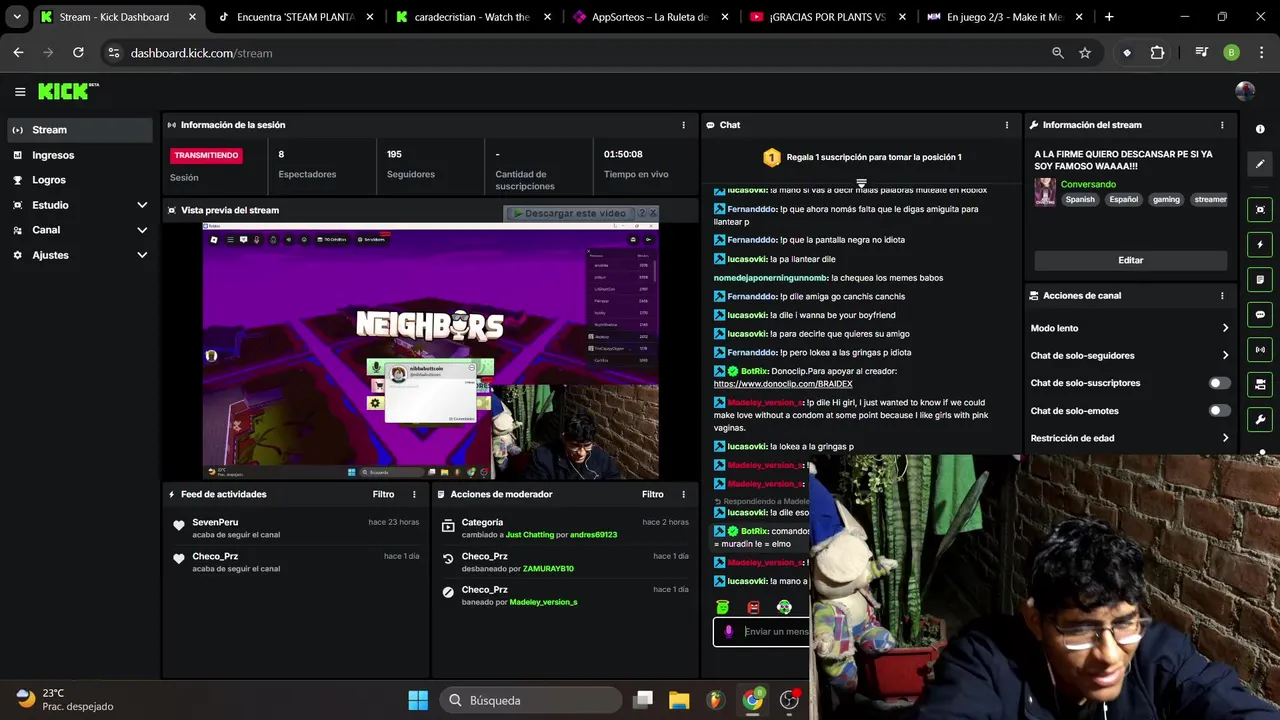Screen dimensions: 1280x720
Task: Open the Acciones de canal three-dot menu
Action: coord(1222,296)
